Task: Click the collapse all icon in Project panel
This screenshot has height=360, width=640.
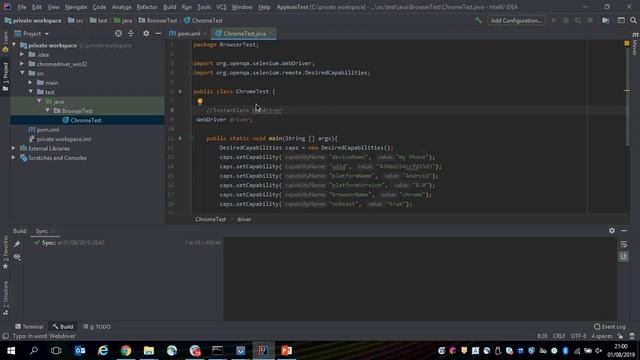Action: coord(131,33)
